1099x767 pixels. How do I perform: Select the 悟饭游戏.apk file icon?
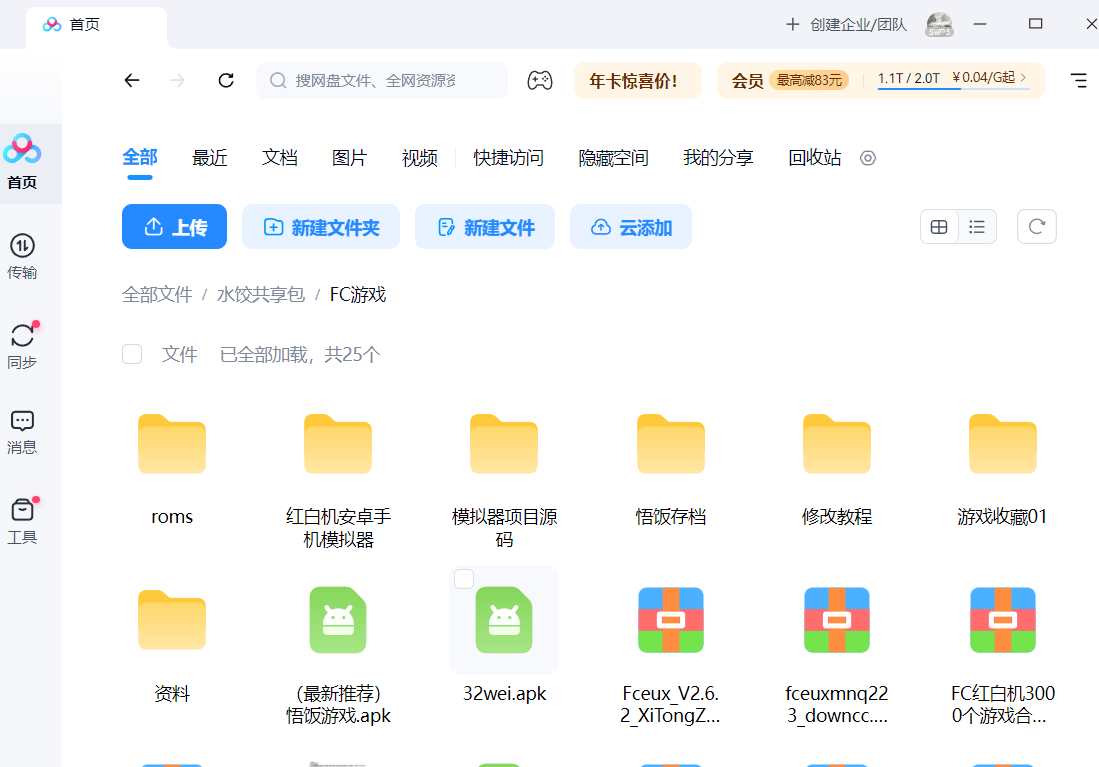tap(338, 620)
